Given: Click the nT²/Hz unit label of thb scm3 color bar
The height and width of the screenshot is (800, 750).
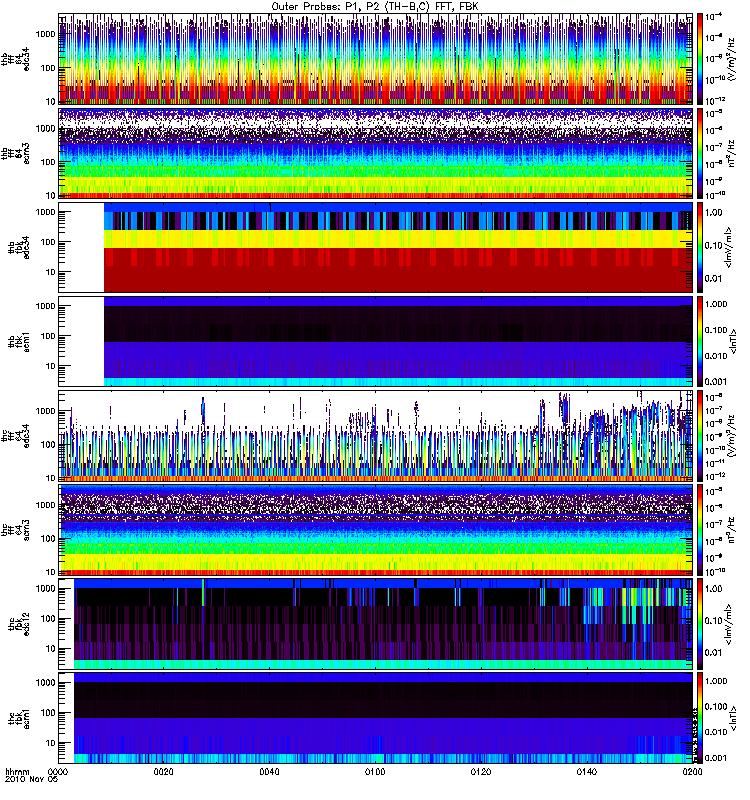Looking at the screenshot, I should 731,154.
